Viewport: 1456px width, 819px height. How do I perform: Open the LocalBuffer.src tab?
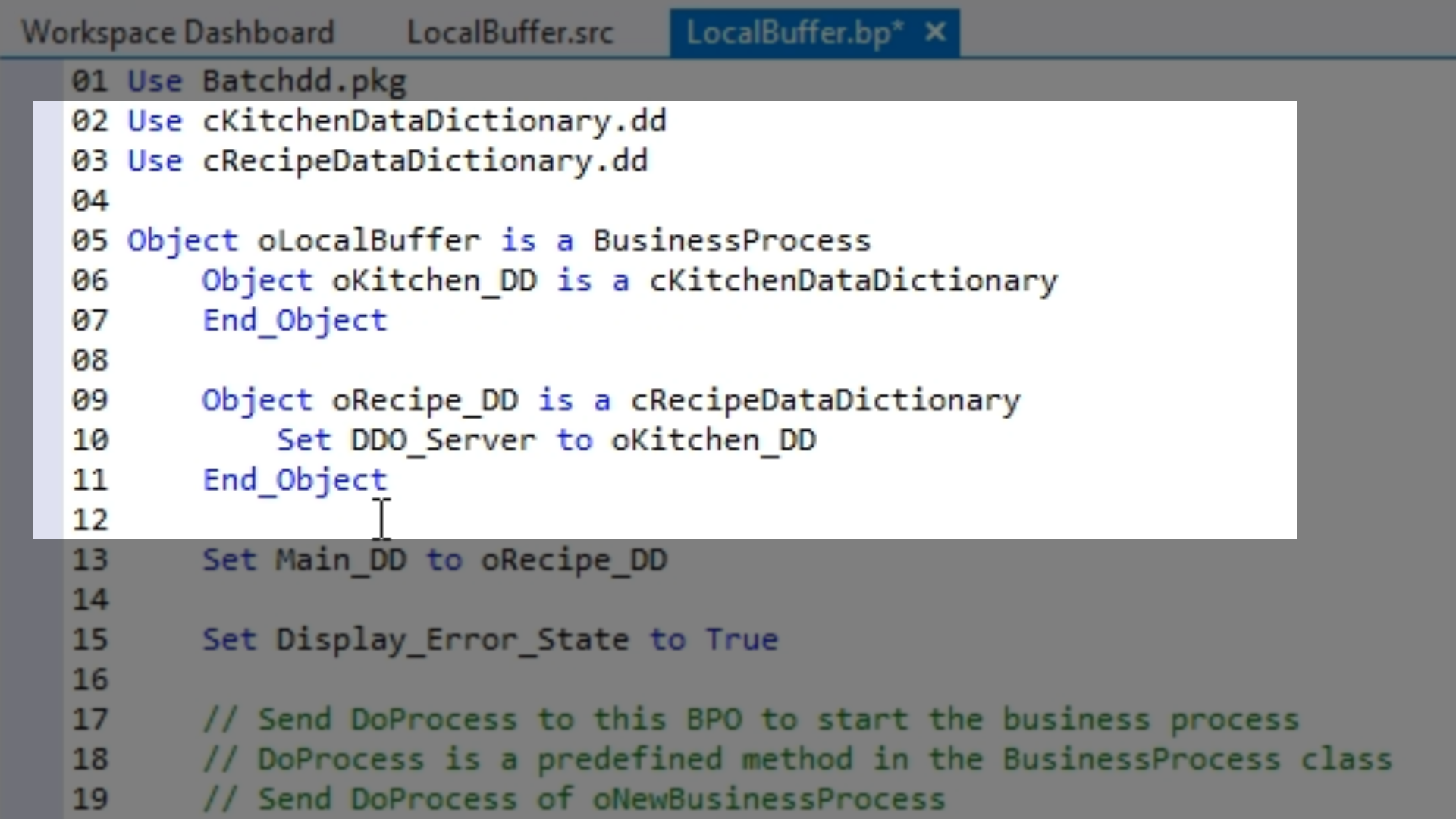click(x=510, y=33)
